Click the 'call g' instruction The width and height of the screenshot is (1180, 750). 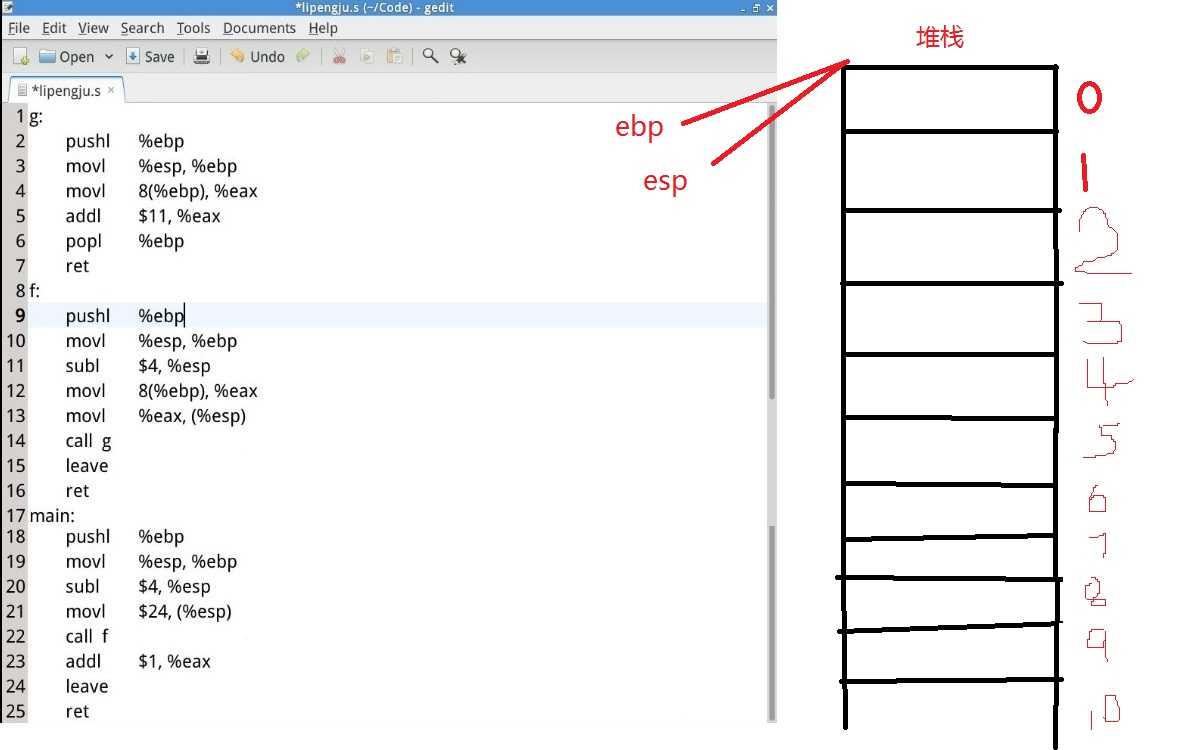click(88, 441)
